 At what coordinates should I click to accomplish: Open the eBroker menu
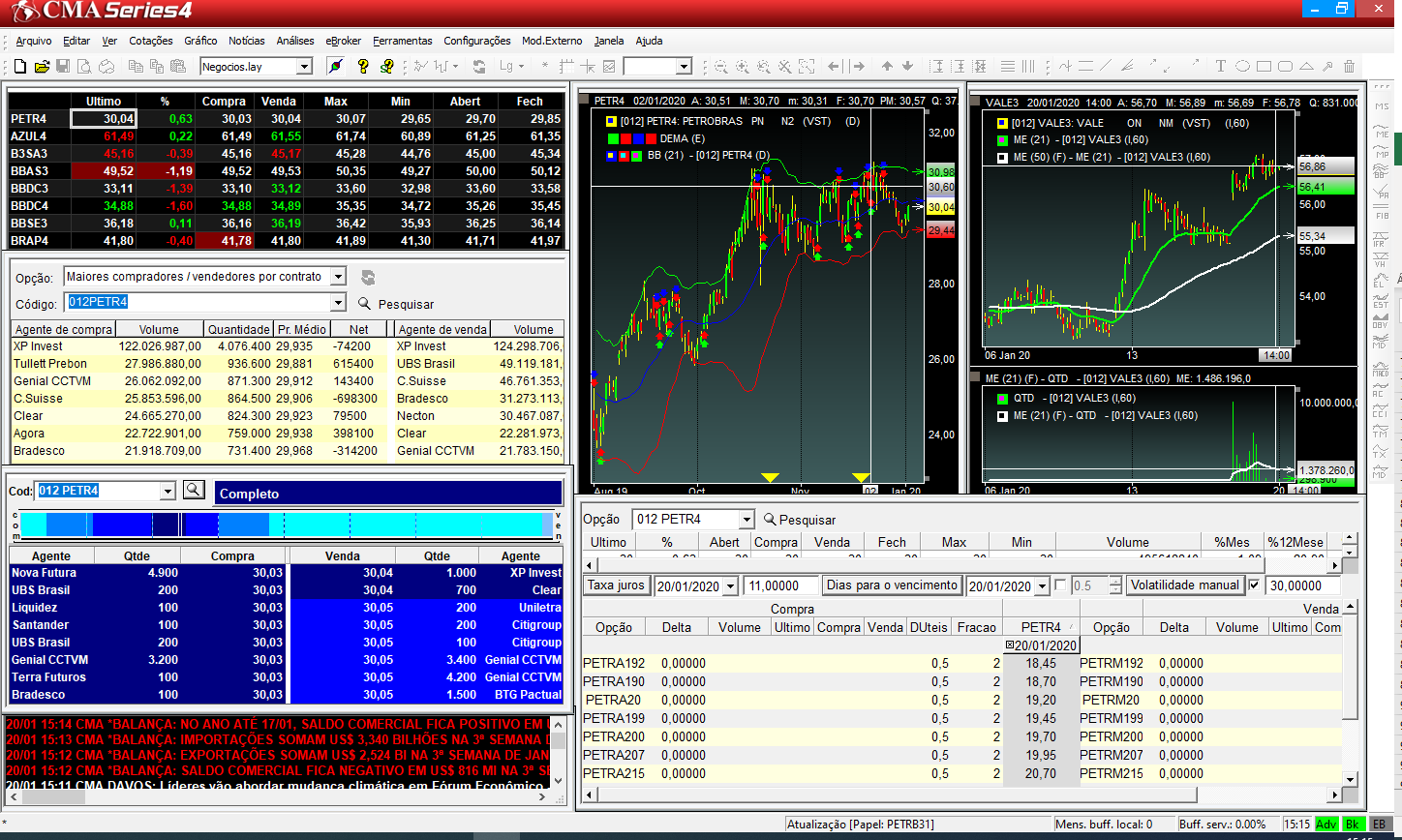coord(344,41)
